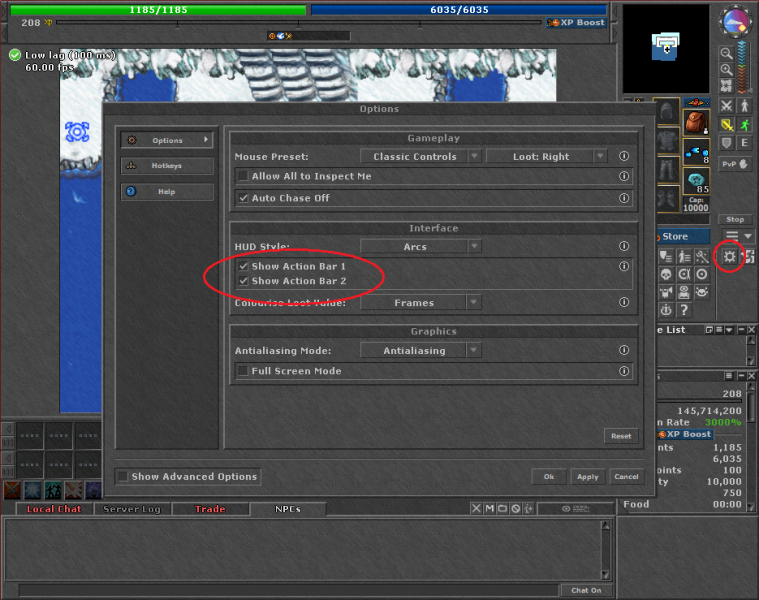Open the brown backpack inventory slot

click(696, 123)
